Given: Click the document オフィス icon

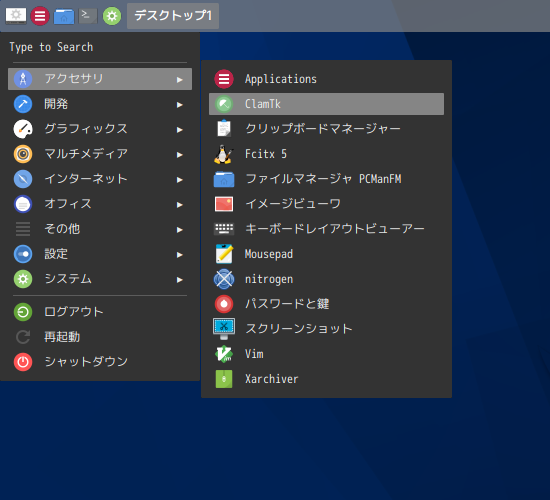Looking at the screenshot, I should click(x=23, y=204).
